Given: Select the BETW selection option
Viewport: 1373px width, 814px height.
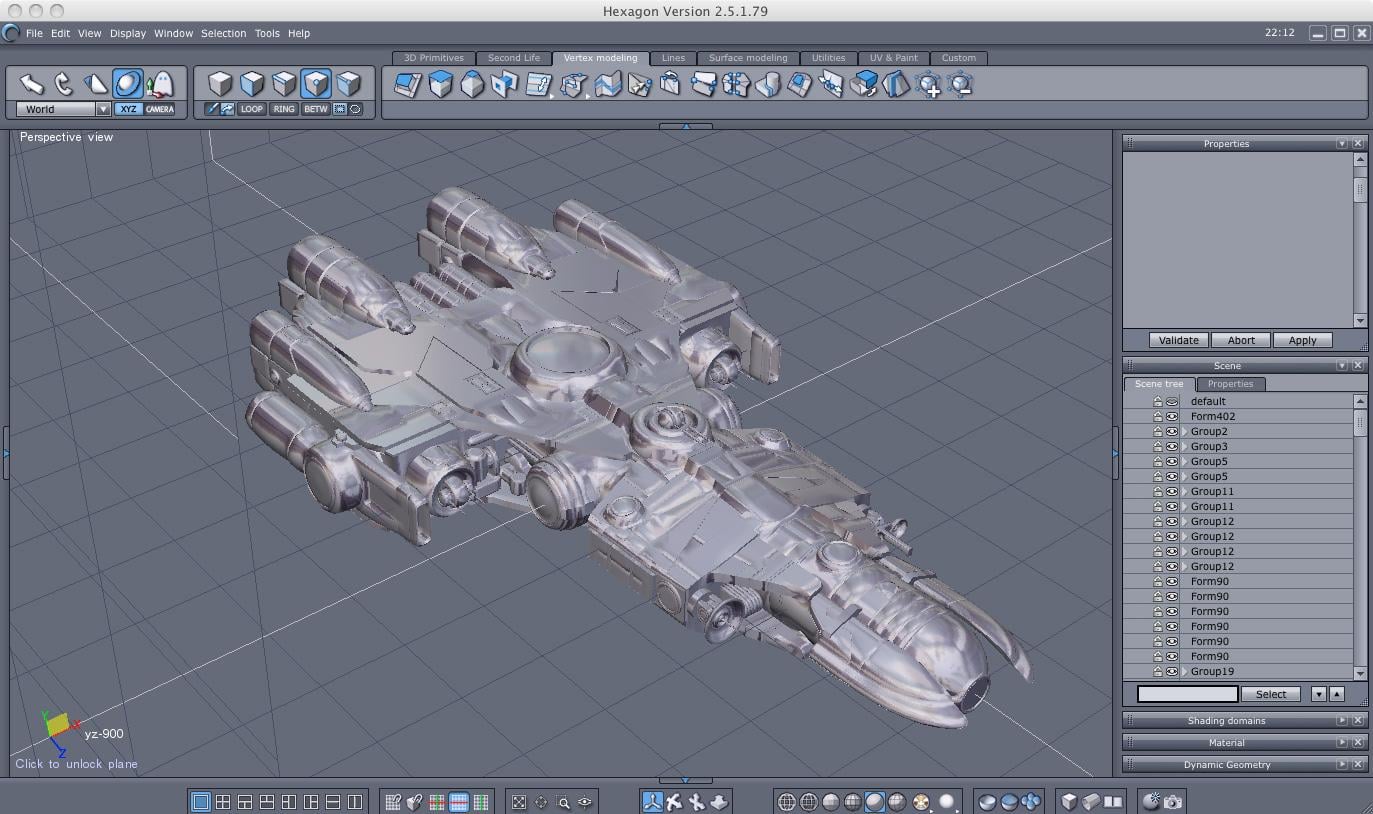Looking at the screenshot, I should pos(316,109).
